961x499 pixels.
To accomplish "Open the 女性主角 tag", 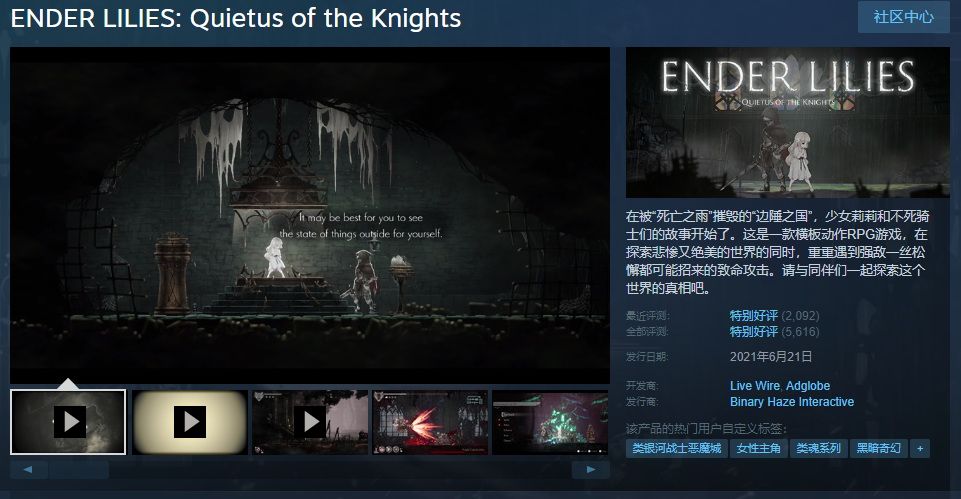I will tap(758, 449).
